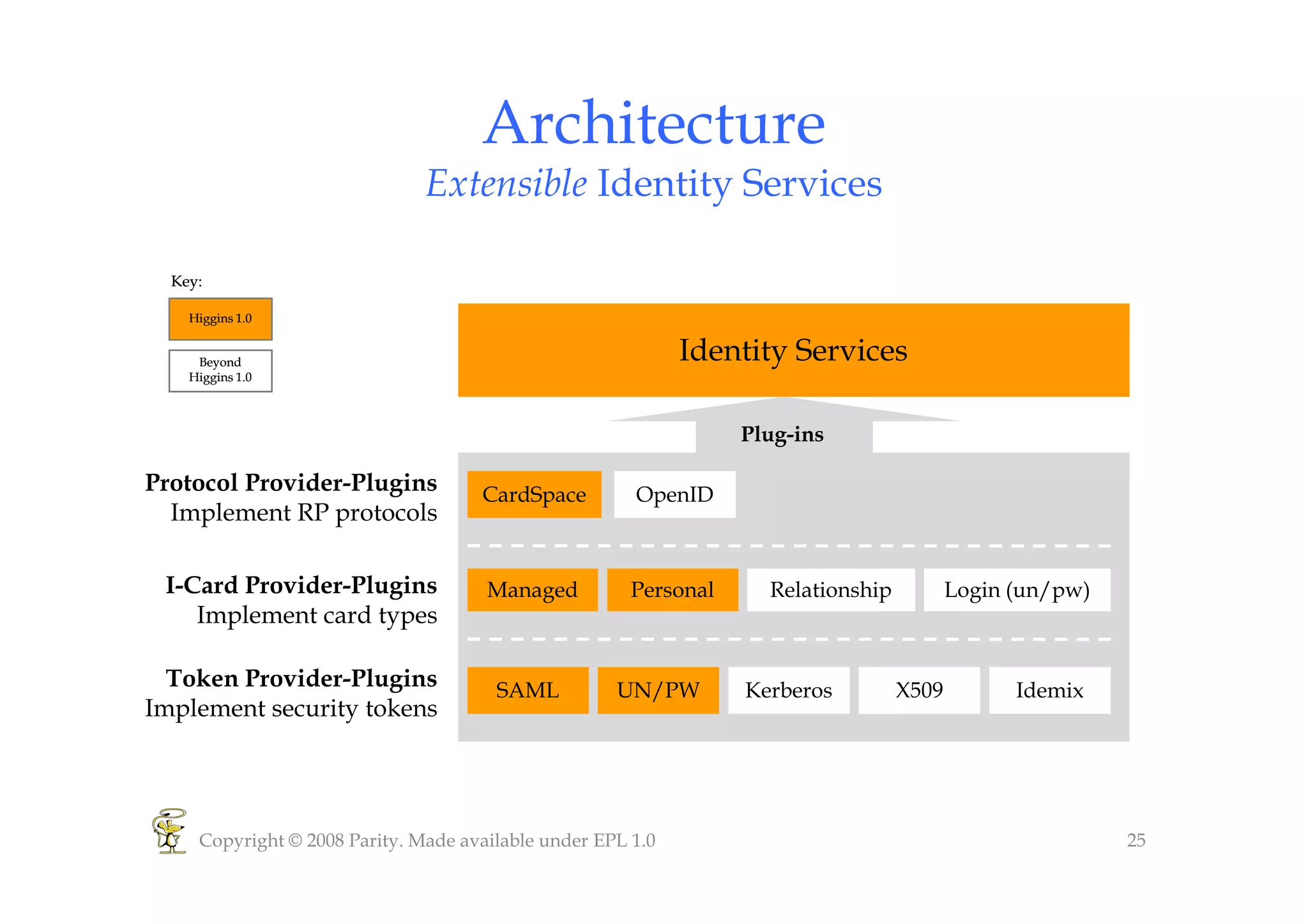The width and height of the screenshot is (1308, 924).
Task: Select the Login (un/pw) box
Action: pyautogui.click(x=1017, y=589)
